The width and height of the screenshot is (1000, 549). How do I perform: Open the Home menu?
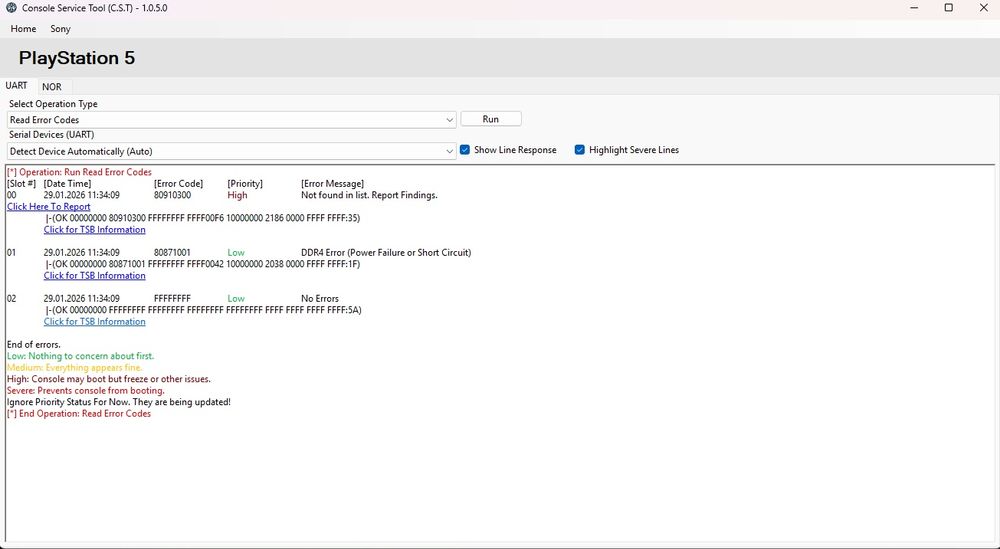coord(23,29)
